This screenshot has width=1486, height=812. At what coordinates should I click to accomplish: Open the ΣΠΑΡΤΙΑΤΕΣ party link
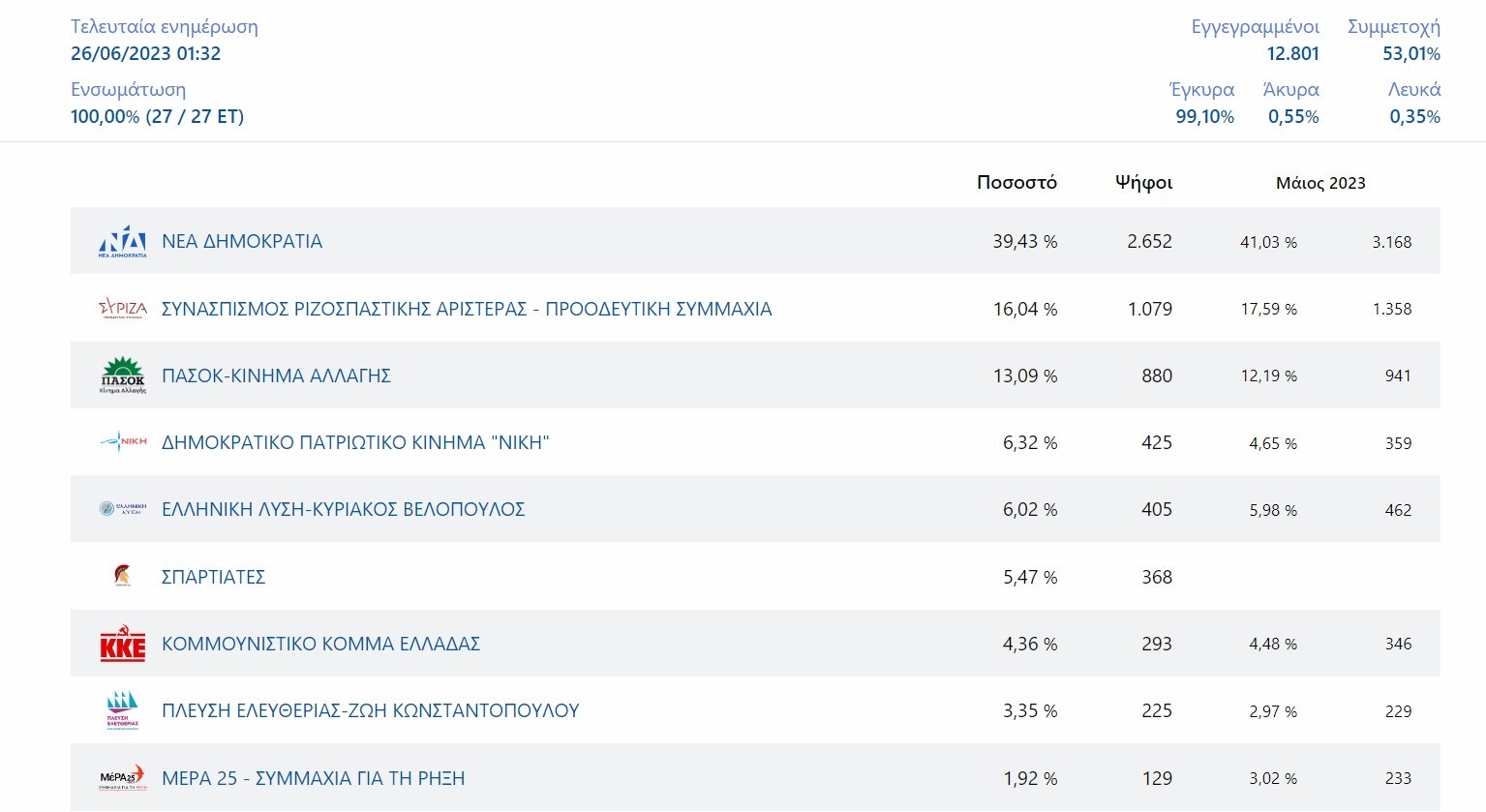click(x=213, y=577)
